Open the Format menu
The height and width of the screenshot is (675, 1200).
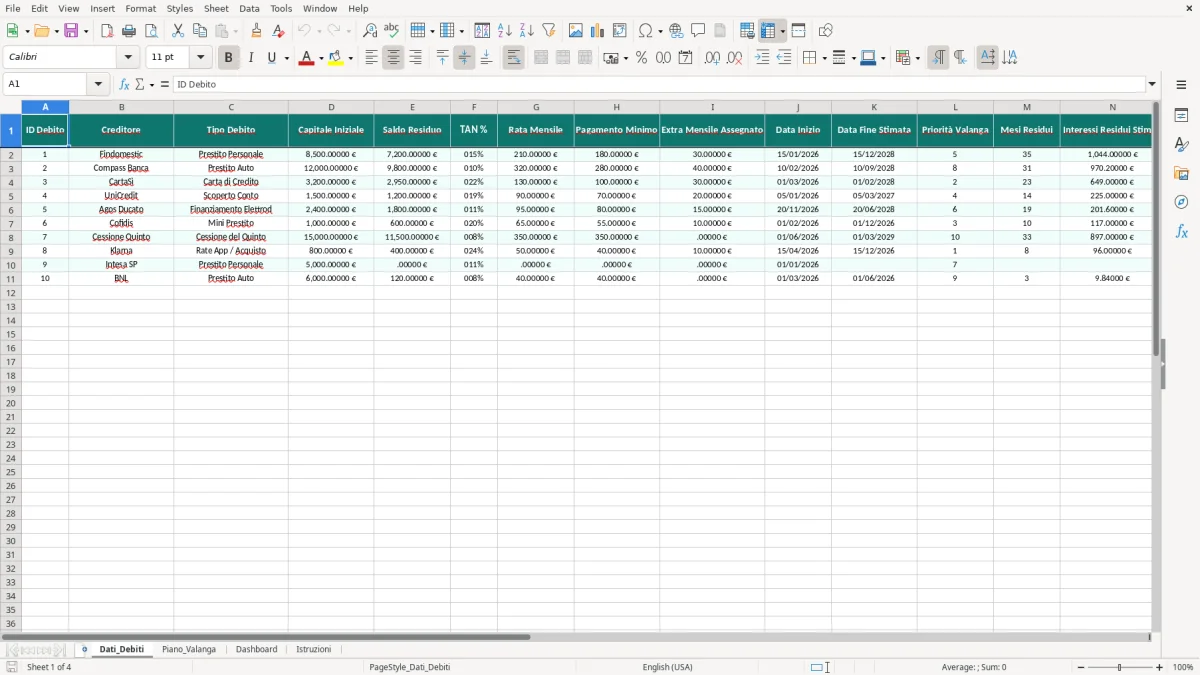(141, 8)
